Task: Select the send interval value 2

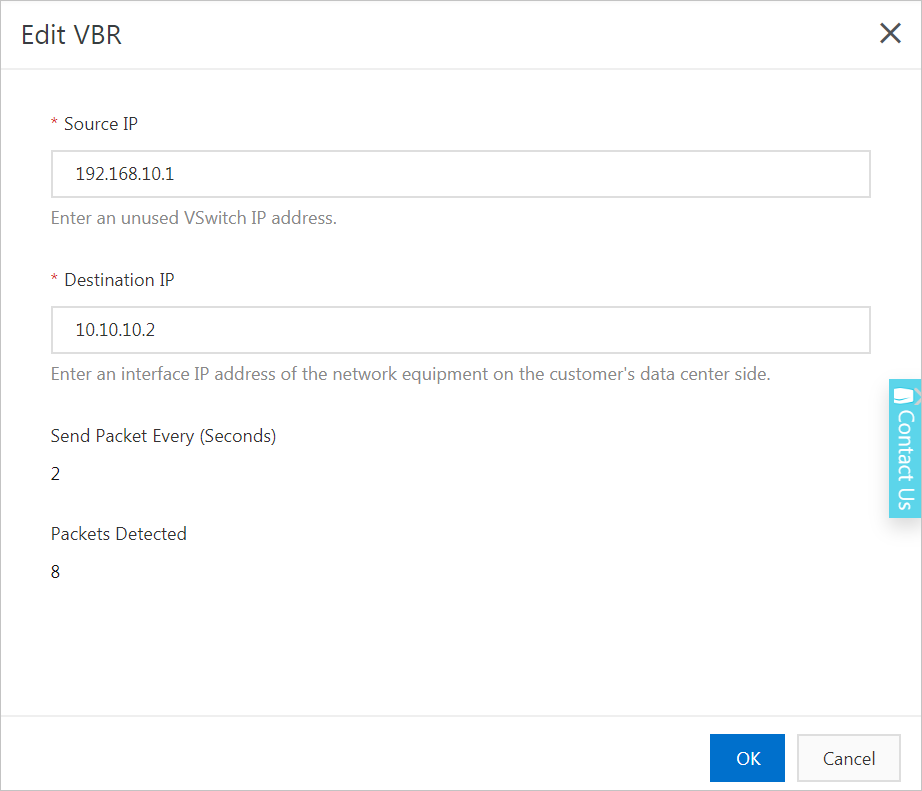Action: click(55, 474)
